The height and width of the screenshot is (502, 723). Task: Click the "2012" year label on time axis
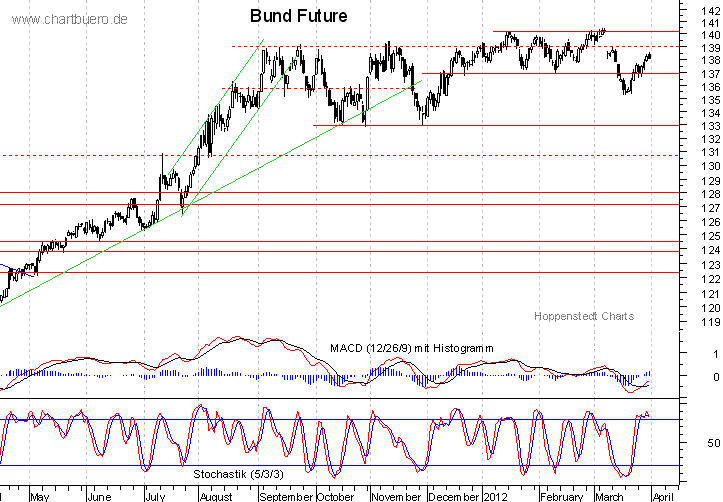[x=495, y=496]
